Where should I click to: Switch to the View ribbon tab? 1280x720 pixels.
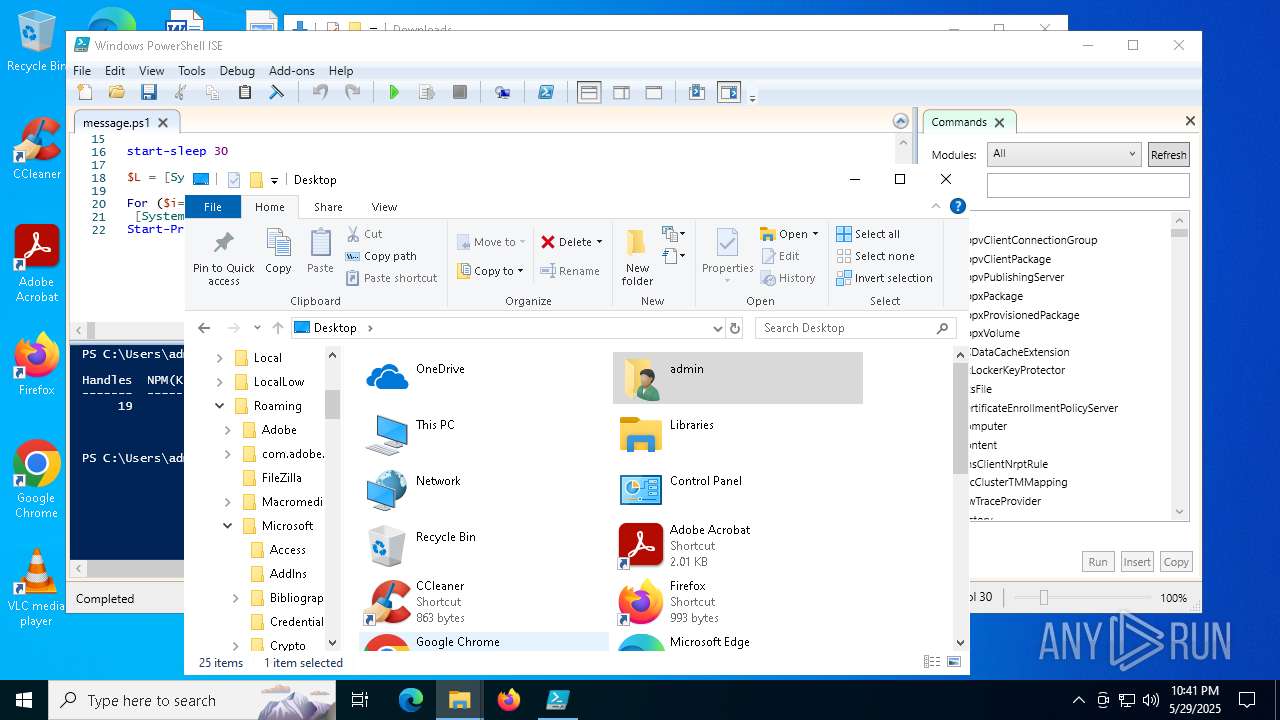385,207
